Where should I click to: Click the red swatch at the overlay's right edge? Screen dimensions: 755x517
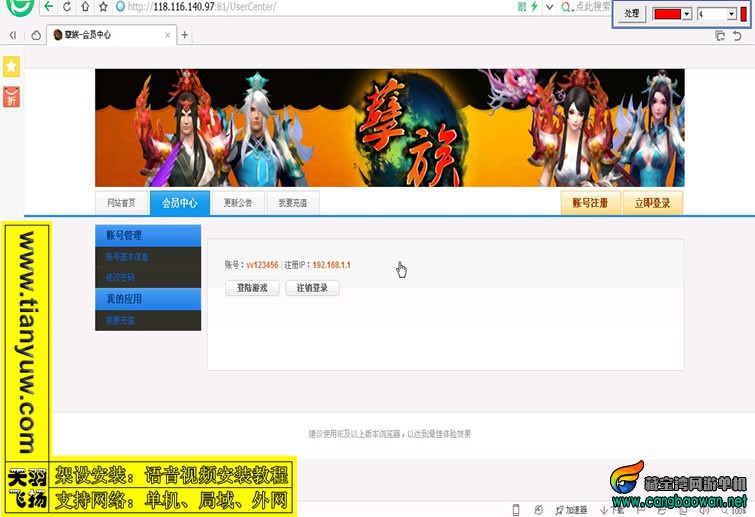743,13
